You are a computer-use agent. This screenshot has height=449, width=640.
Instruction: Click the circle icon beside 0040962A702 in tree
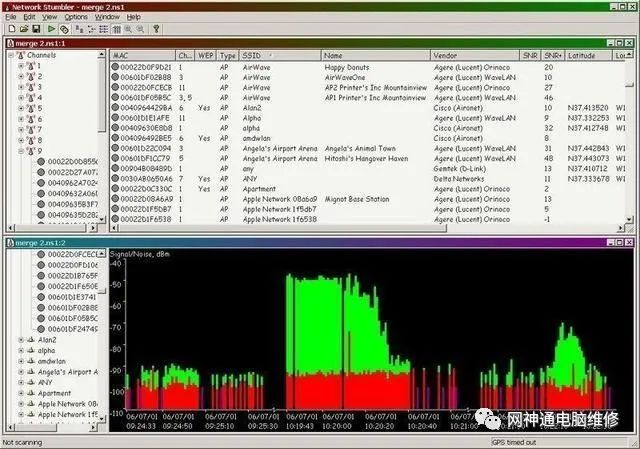pos(41,183)
